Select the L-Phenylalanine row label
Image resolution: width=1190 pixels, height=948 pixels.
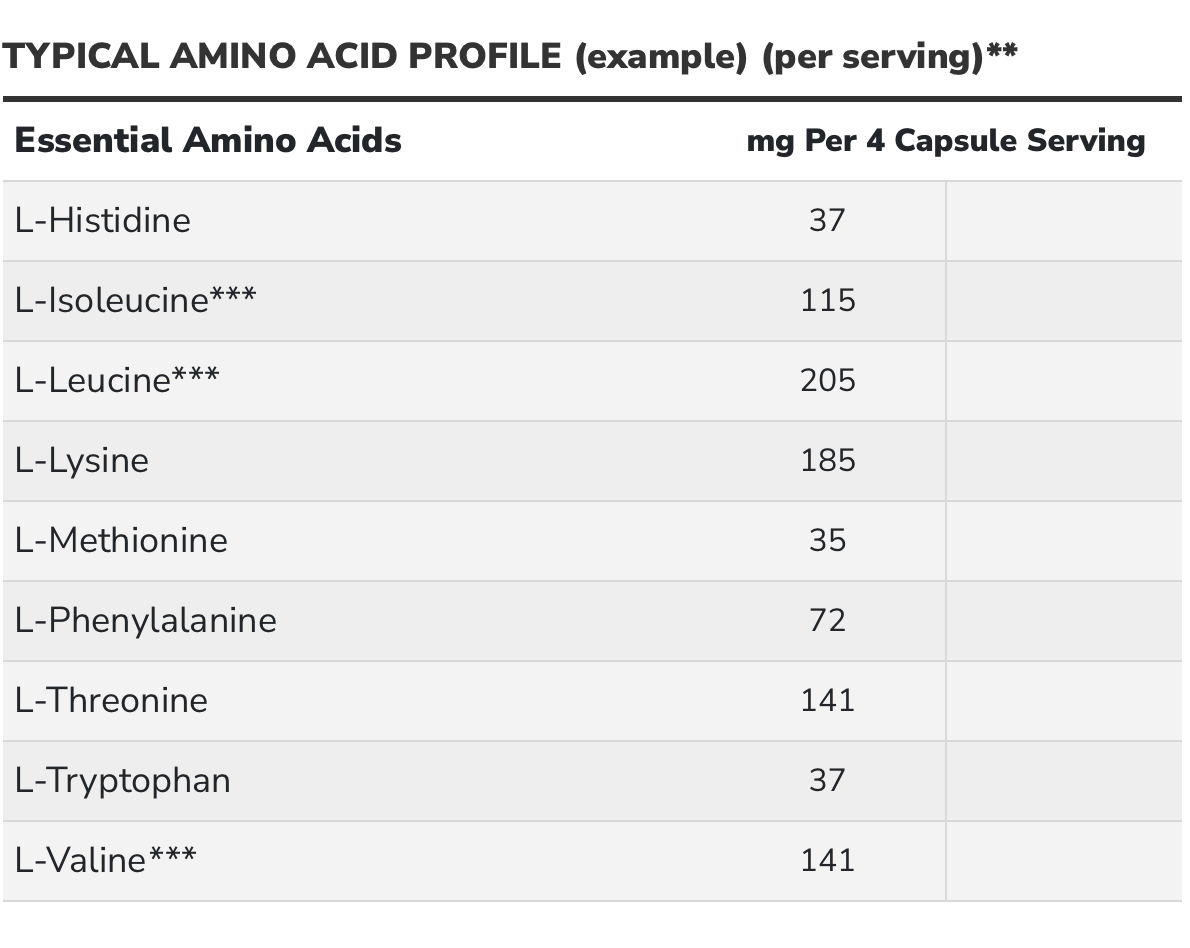[x=146, y=620]
